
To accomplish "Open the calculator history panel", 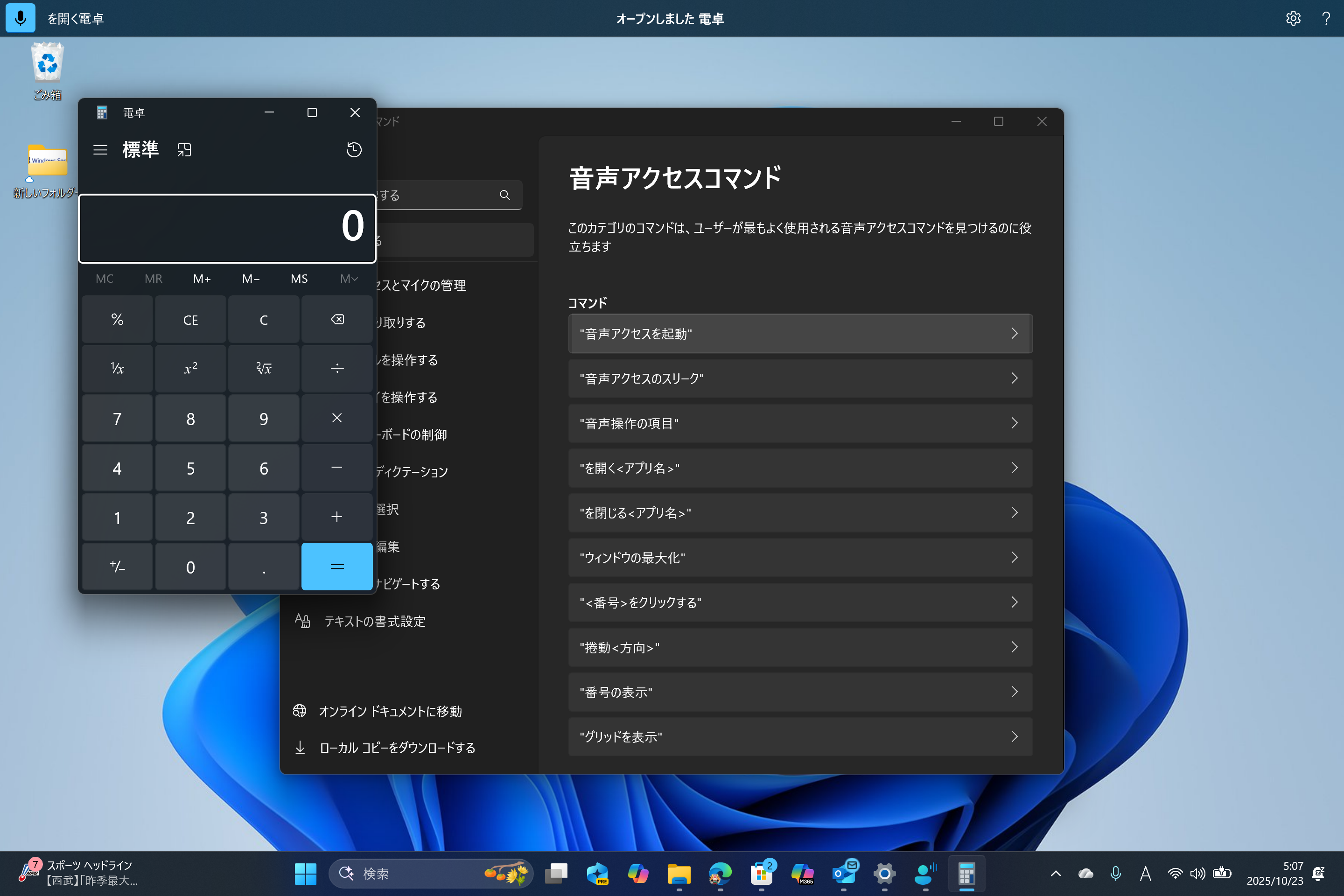I will pyautogui.click(x=354, y=149).
